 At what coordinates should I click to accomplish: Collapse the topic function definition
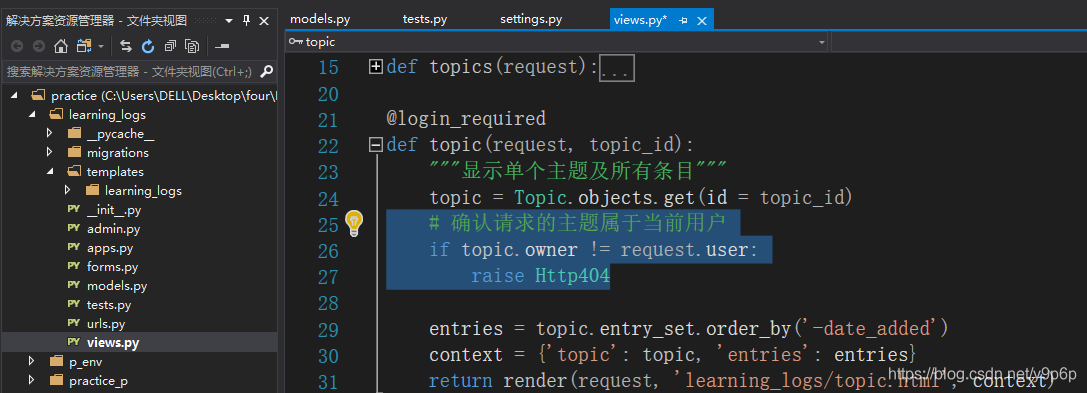(376, 145)
